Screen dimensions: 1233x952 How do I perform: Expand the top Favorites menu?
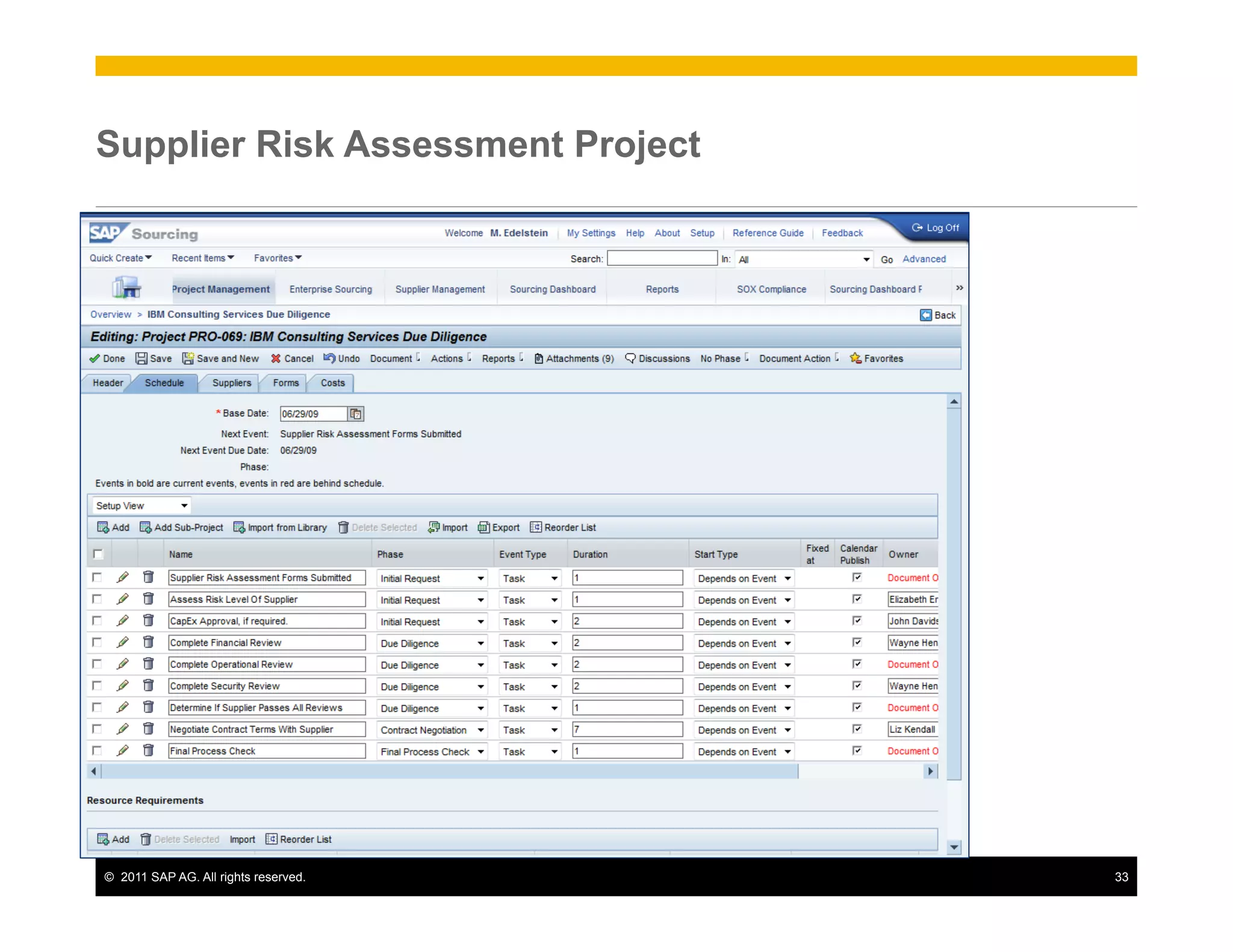click(278, 258)
